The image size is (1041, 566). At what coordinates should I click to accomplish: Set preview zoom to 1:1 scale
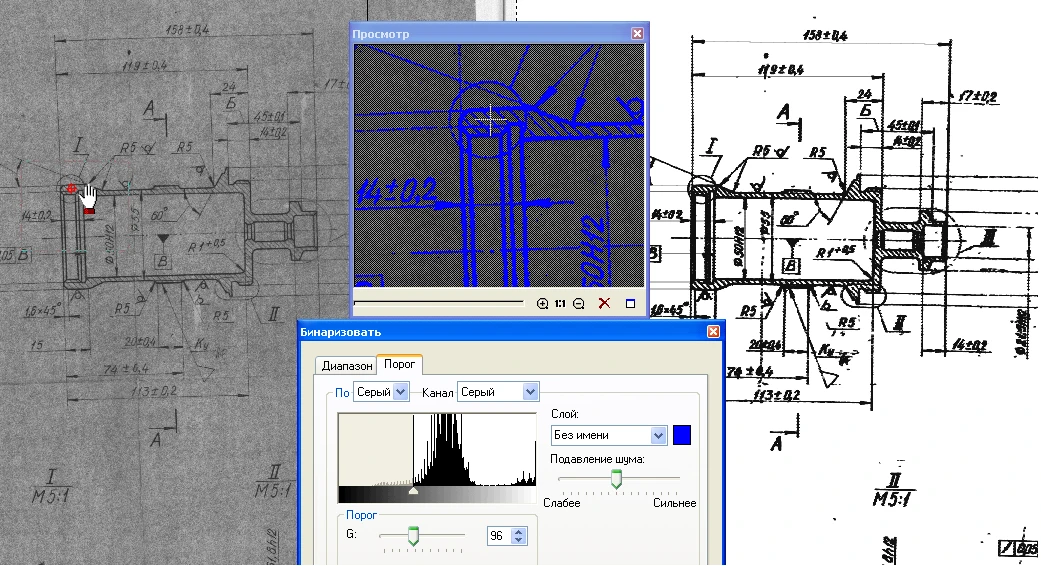[x=560, y=304]
